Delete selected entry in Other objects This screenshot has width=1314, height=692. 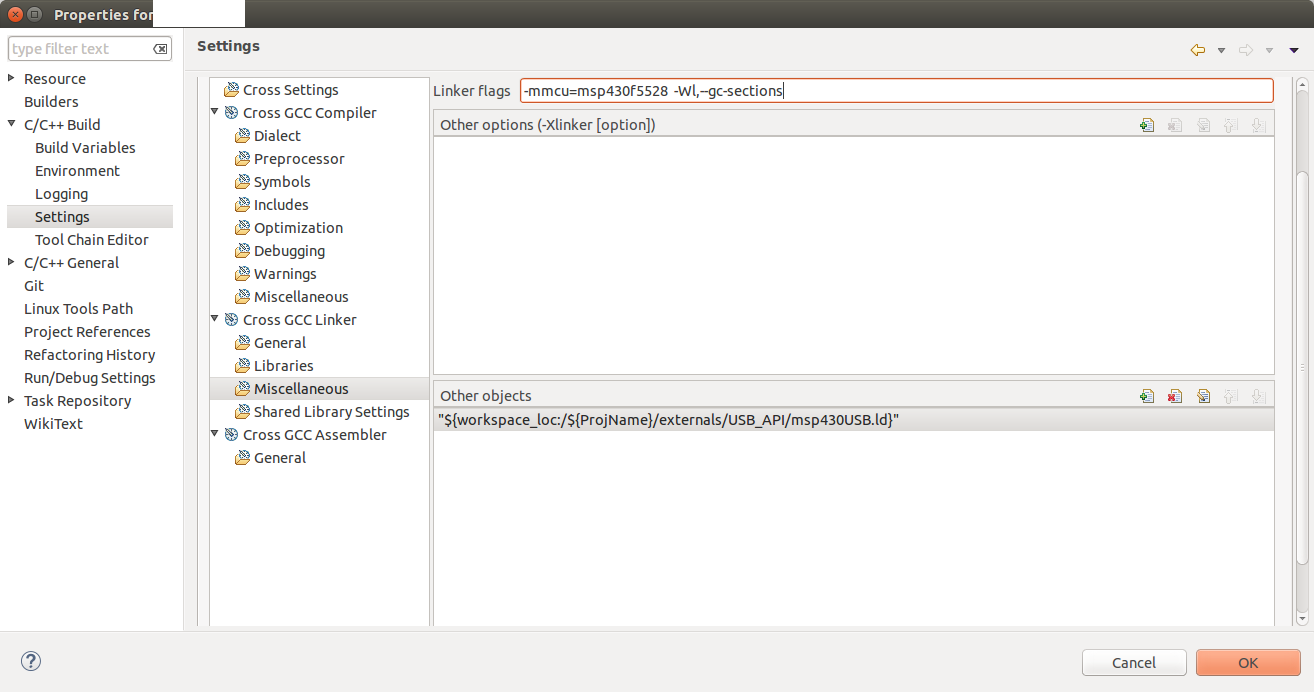[x=1175, y=396]
